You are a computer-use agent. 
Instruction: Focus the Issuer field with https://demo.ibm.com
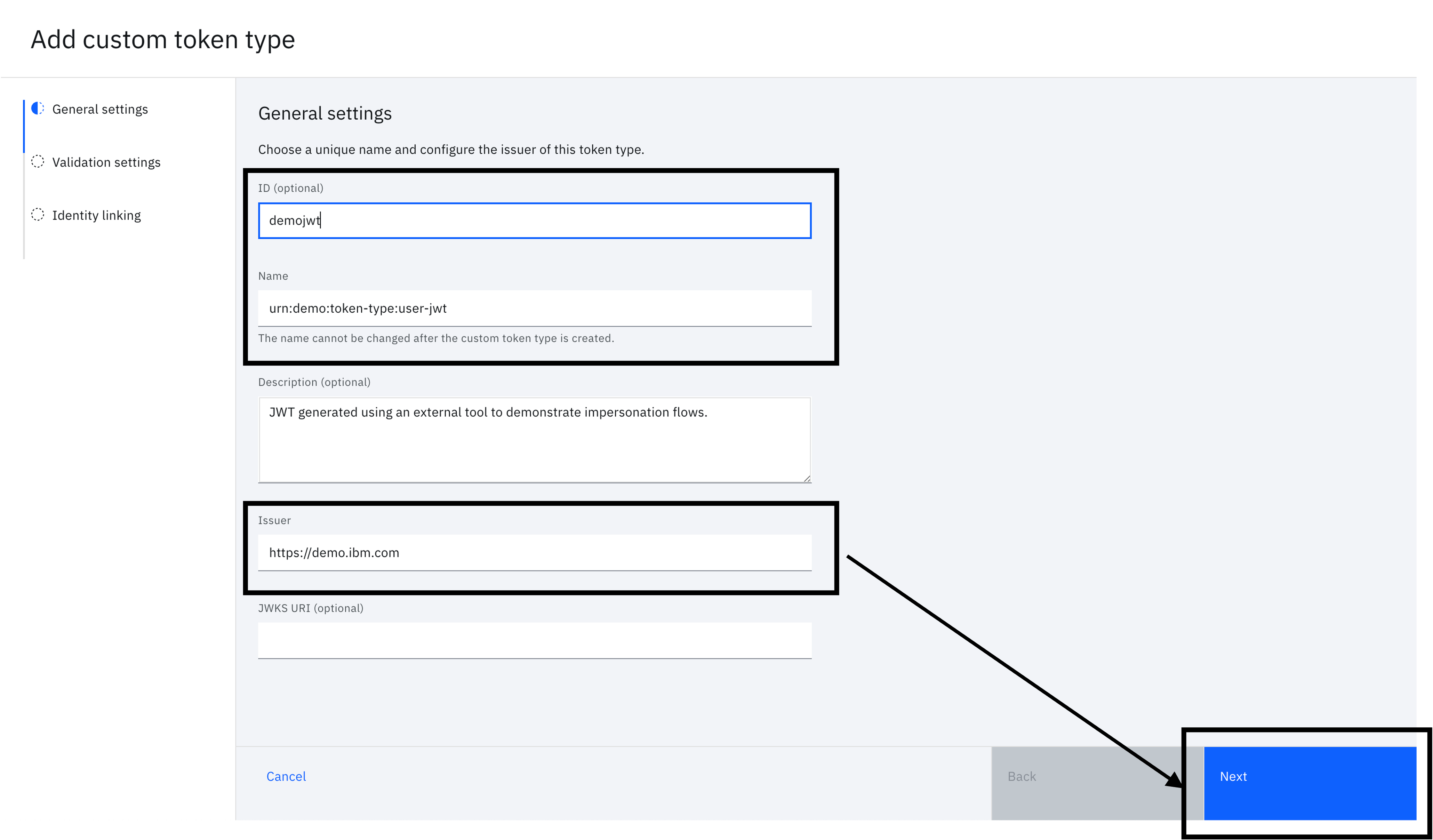tap(535, 553)
